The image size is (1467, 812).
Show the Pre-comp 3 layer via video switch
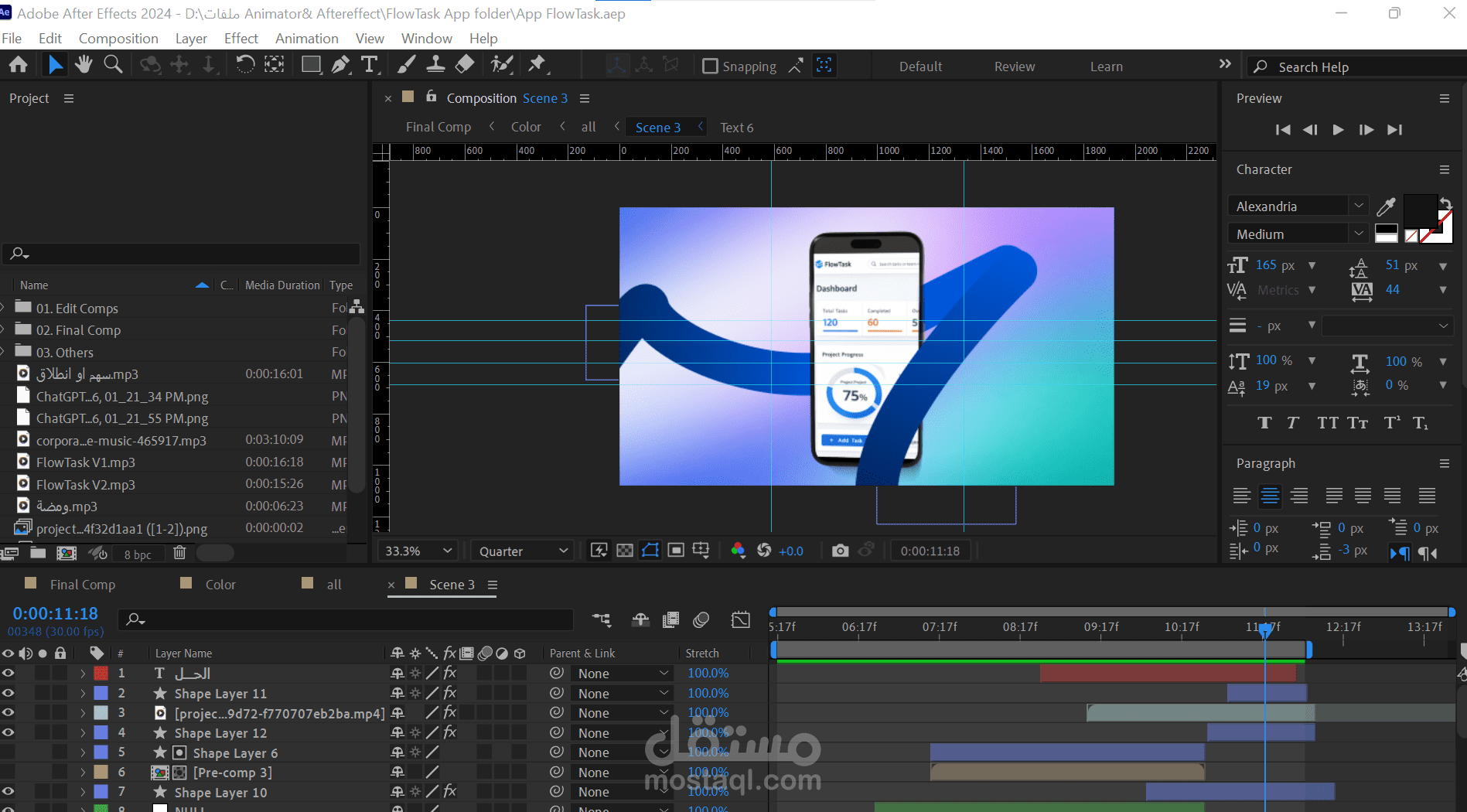(x=9, y=772)
